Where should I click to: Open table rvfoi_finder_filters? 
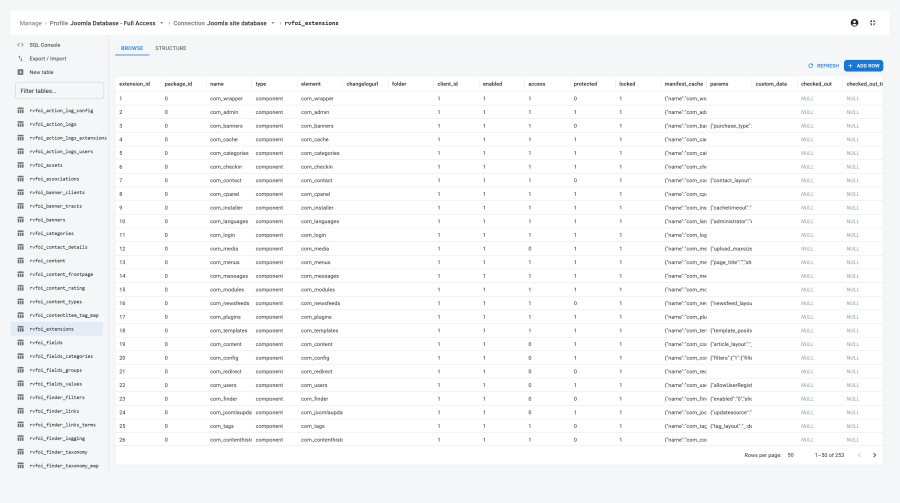pos(57,397)
